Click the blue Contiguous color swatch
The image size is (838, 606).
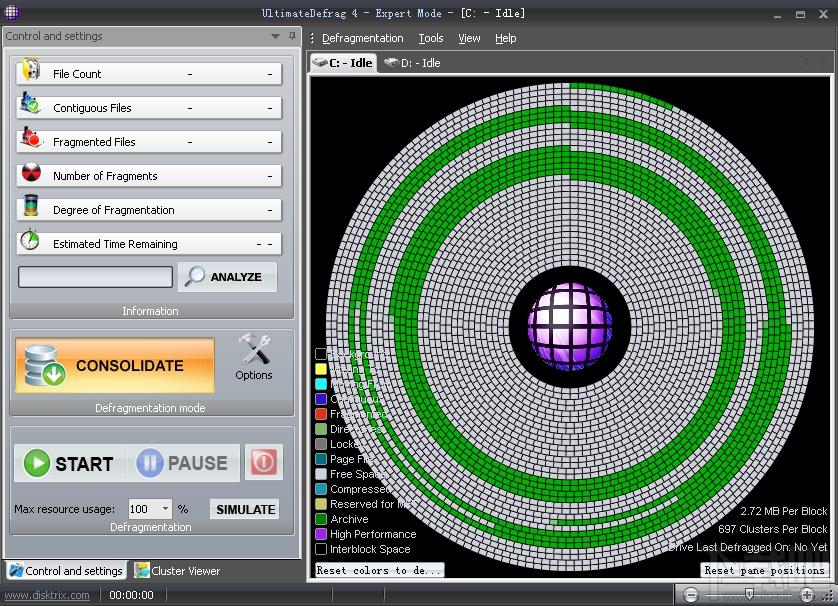tap(321, 399)
